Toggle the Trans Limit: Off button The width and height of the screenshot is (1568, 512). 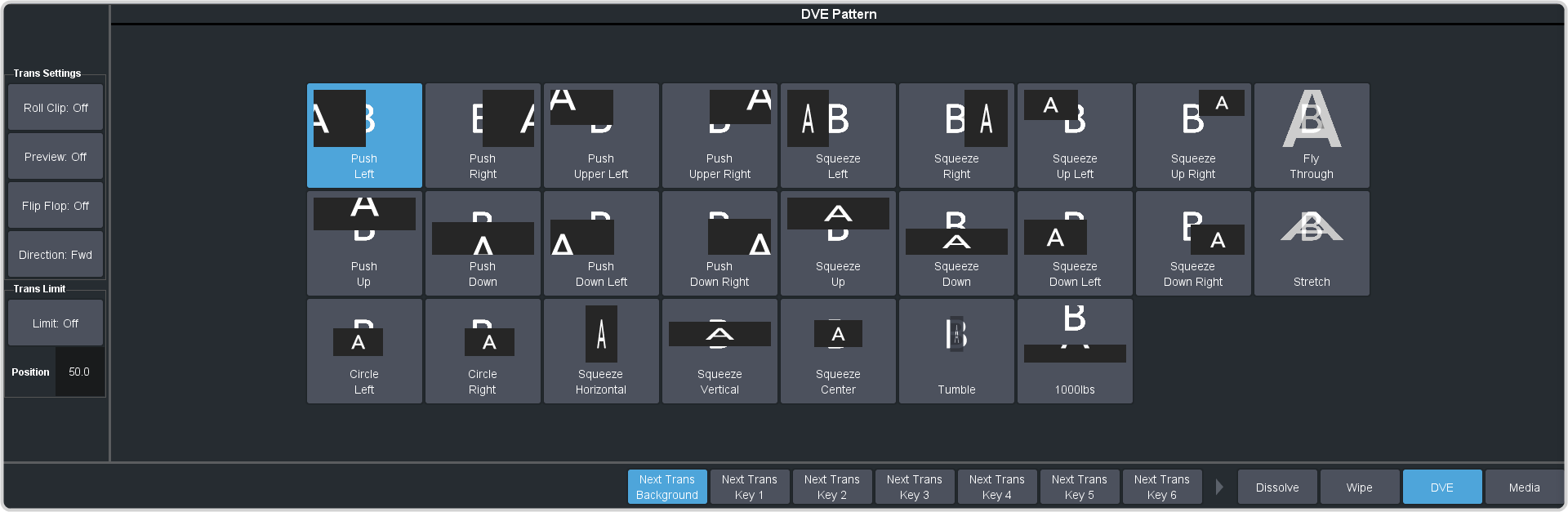[x=56, y=323]
